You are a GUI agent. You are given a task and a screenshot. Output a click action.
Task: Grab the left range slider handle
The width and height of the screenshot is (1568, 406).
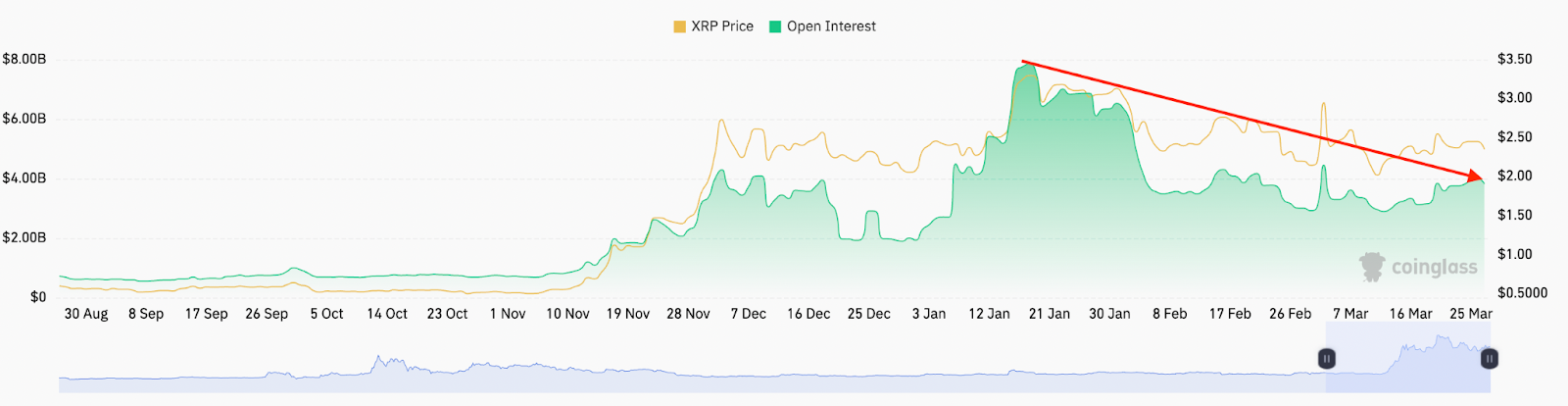point(1326,359)
